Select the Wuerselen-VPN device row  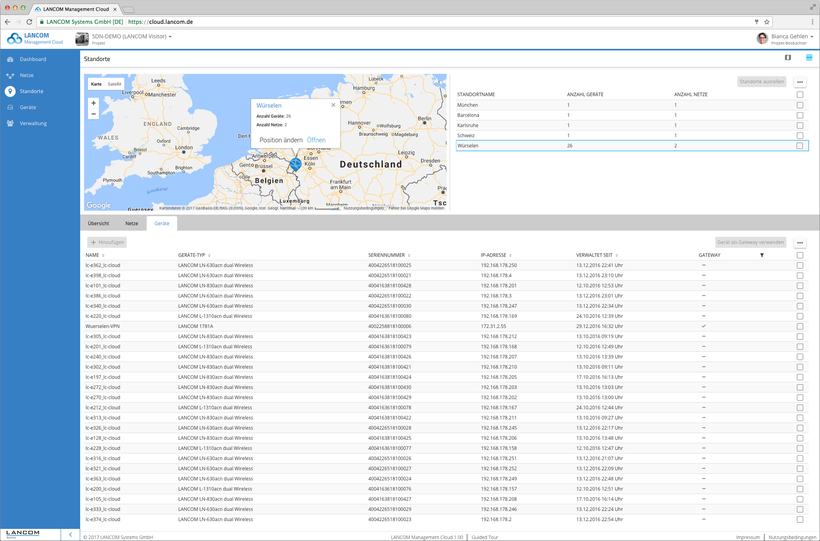(447, 326)
